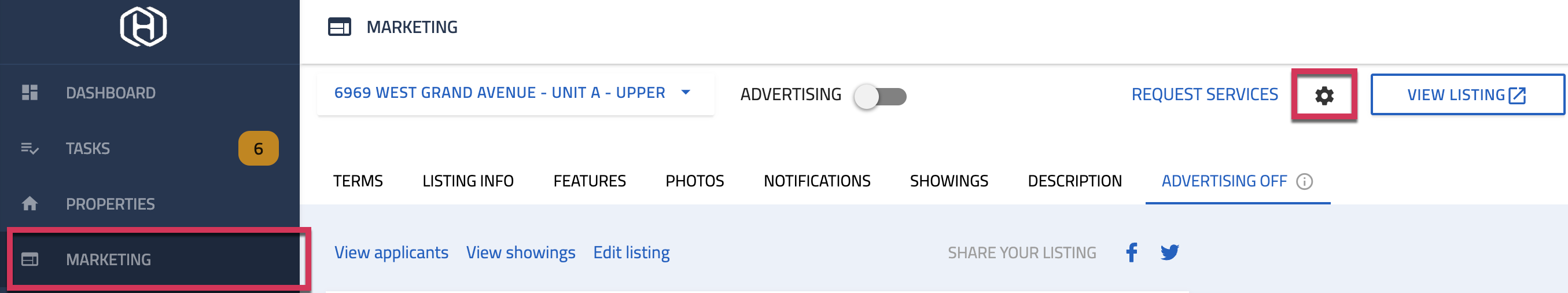Open the 6969 West Grand Avenue selector
Screen dimensions: 1568x293
click(515, 93)
